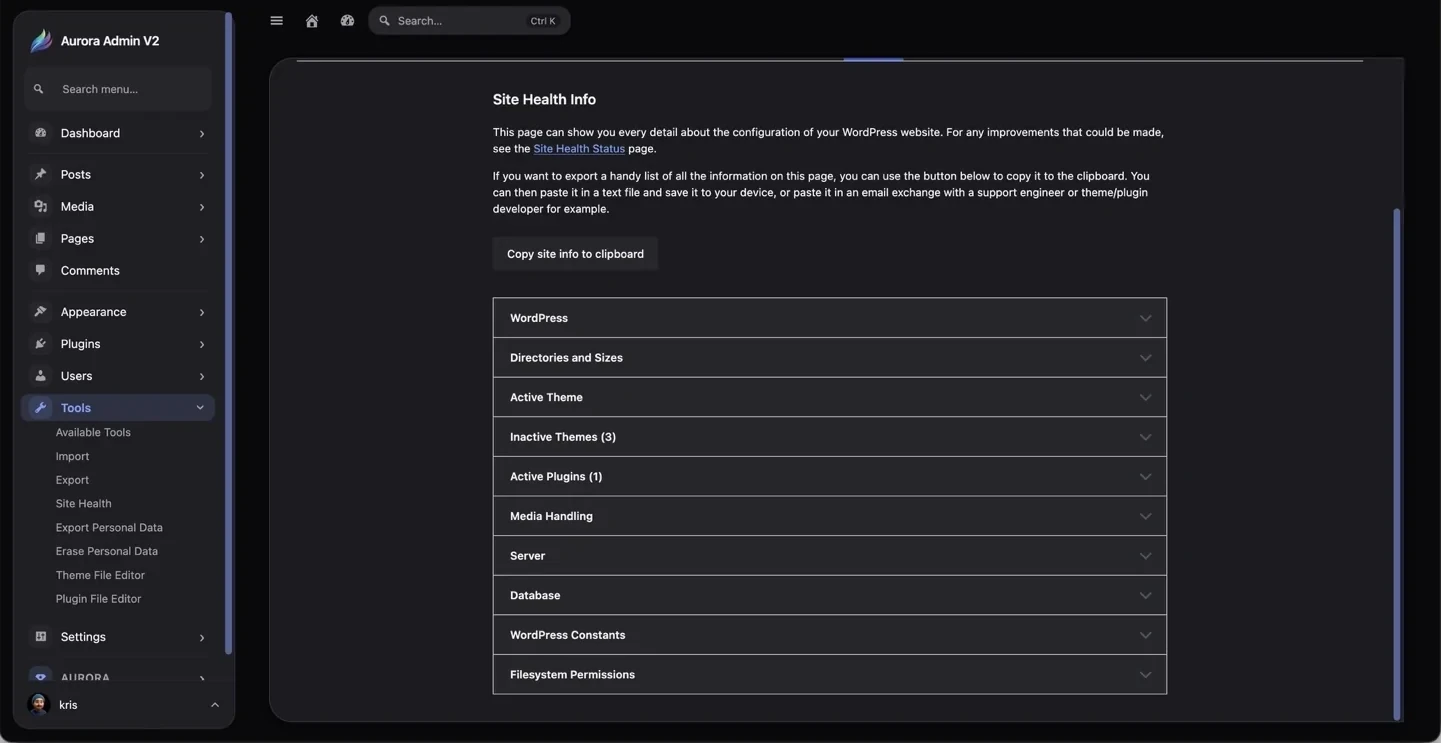The image size is (1441, 743).
Task: Expand the WordPress Constants section
Action: [x=829, y=635]
